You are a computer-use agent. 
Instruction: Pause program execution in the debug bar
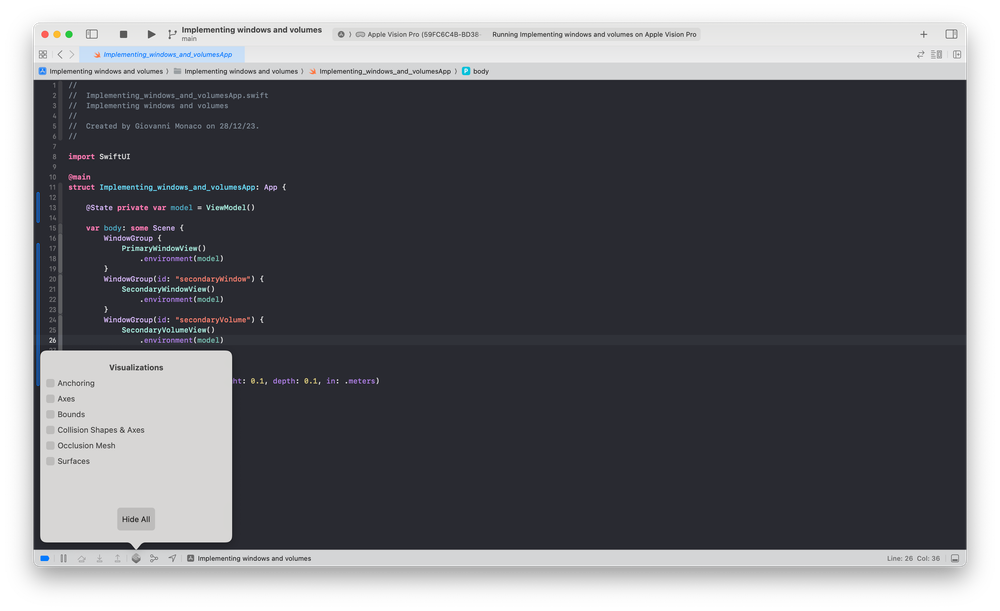(63, 558)
